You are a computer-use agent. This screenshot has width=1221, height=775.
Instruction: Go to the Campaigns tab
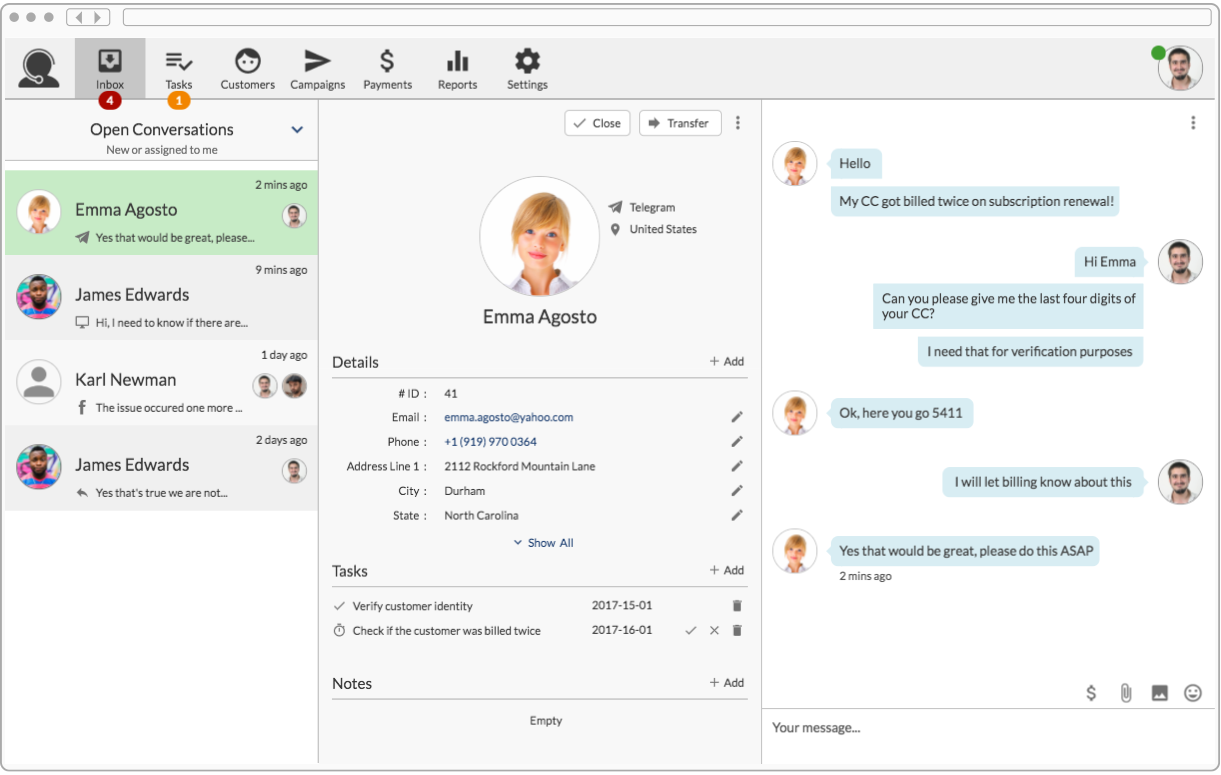[318, 70]
